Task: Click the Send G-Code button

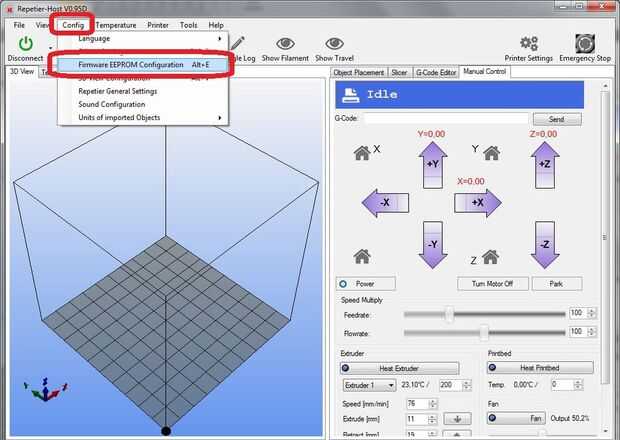Action: coord(557,119)
